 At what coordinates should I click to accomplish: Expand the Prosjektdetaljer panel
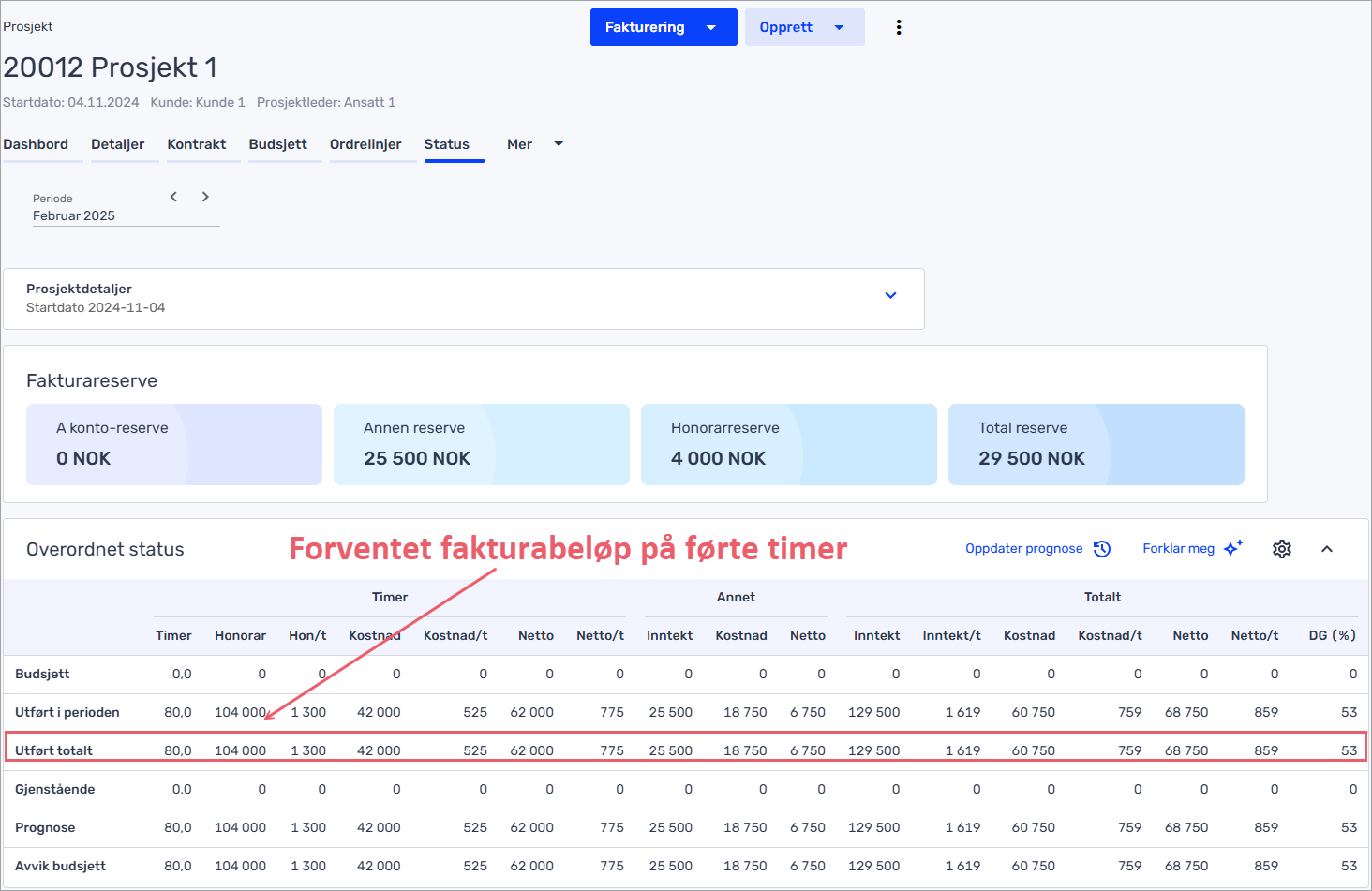pyautogui.click(x=890, y=296)
